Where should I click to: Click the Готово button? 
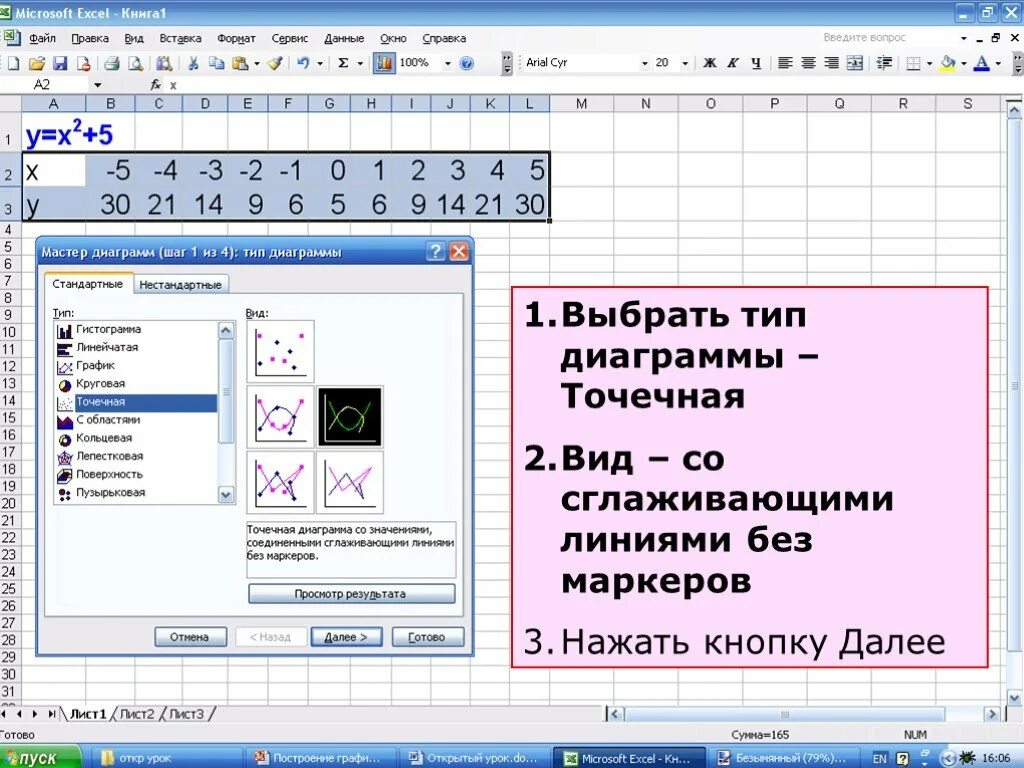(x=427, y=637)
